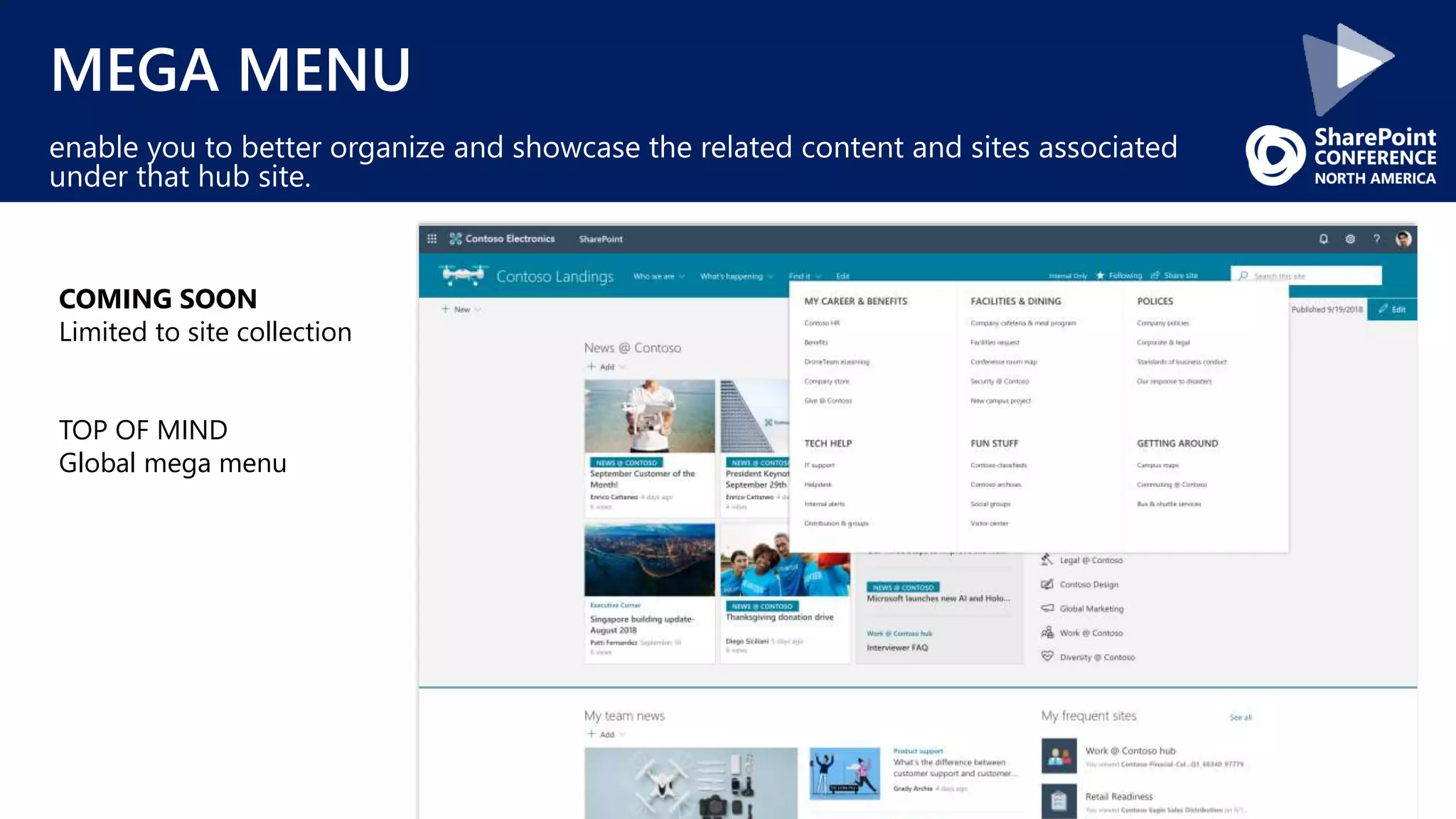
Task: Open Company store menu link
Action: pos(827,381)
